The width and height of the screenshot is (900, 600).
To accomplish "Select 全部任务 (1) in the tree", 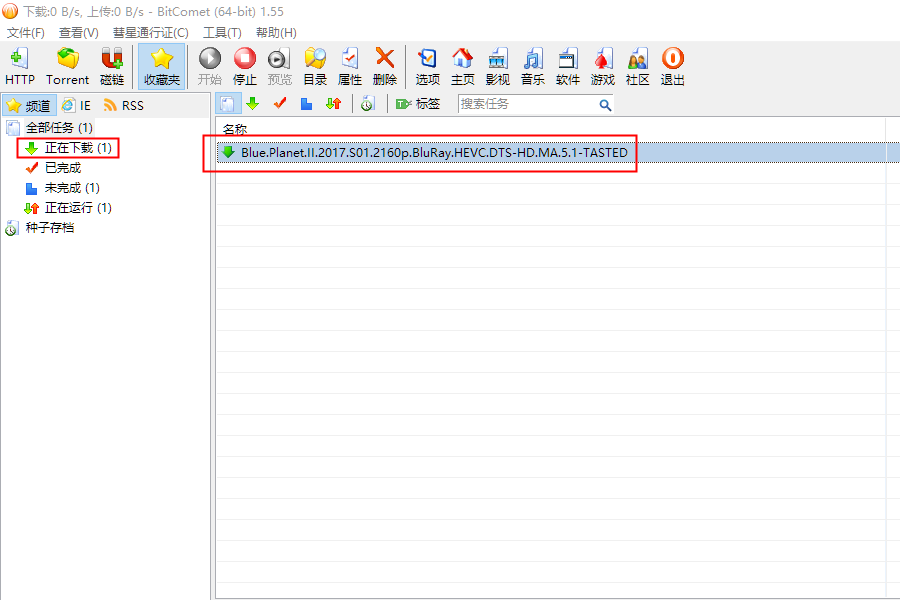I will pos(49,127).
